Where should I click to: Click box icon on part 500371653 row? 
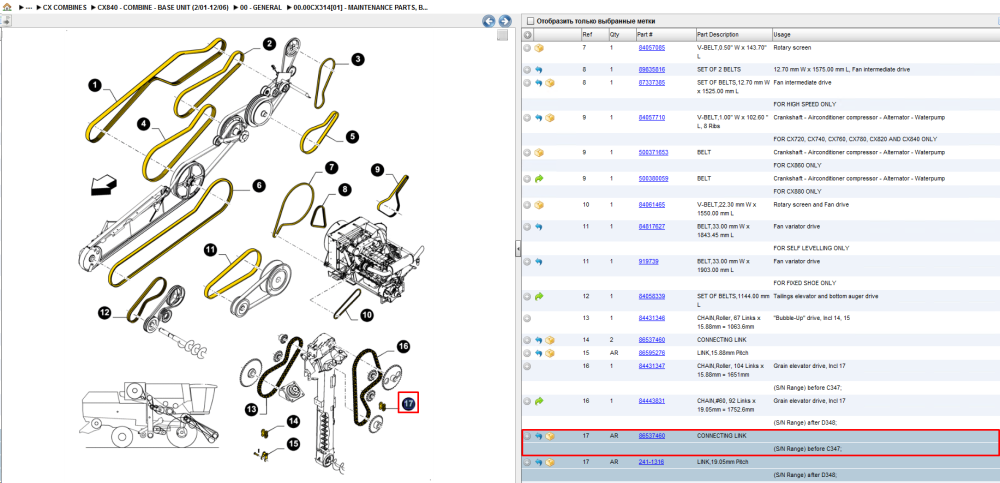click(539, 153)
